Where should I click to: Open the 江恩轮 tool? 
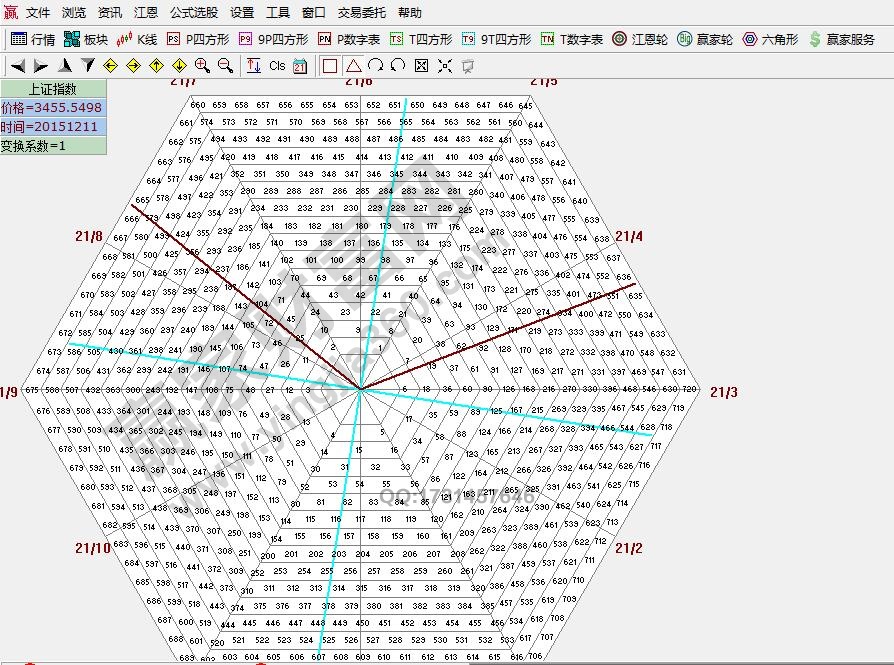click(x=639, y=39)
